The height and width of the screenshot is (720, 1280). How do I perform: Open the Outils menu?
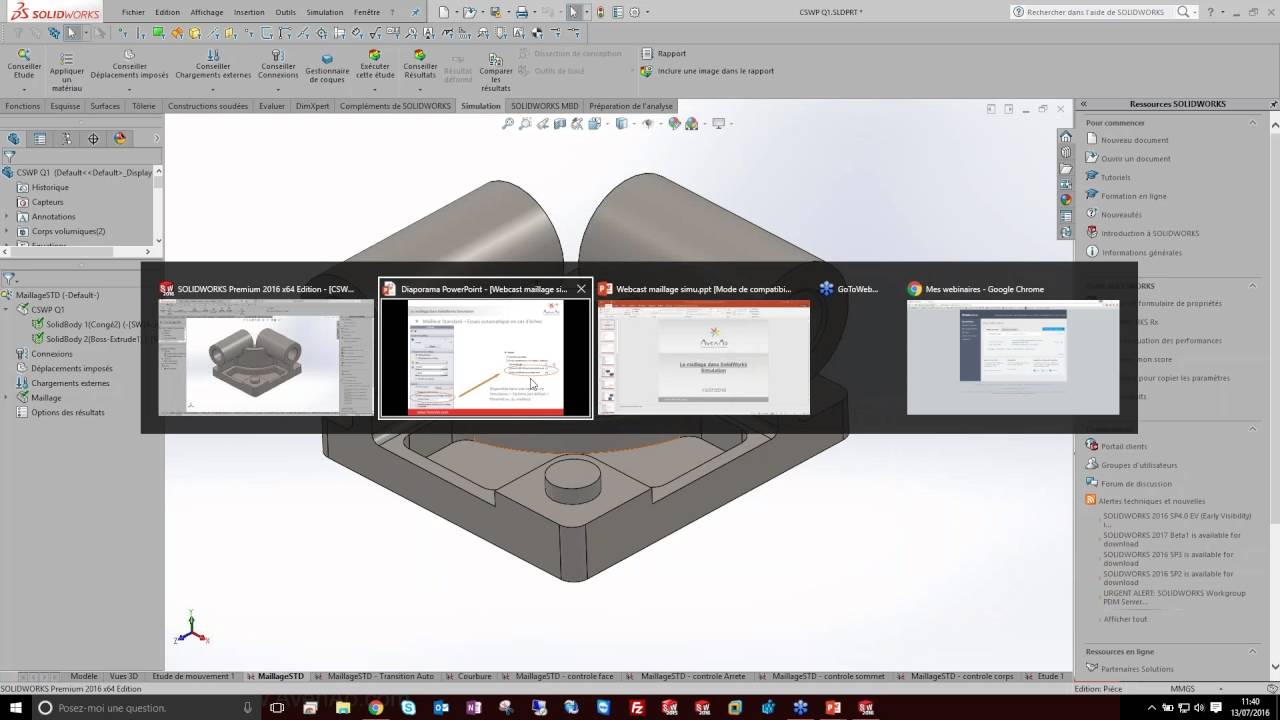coord(286,12)
